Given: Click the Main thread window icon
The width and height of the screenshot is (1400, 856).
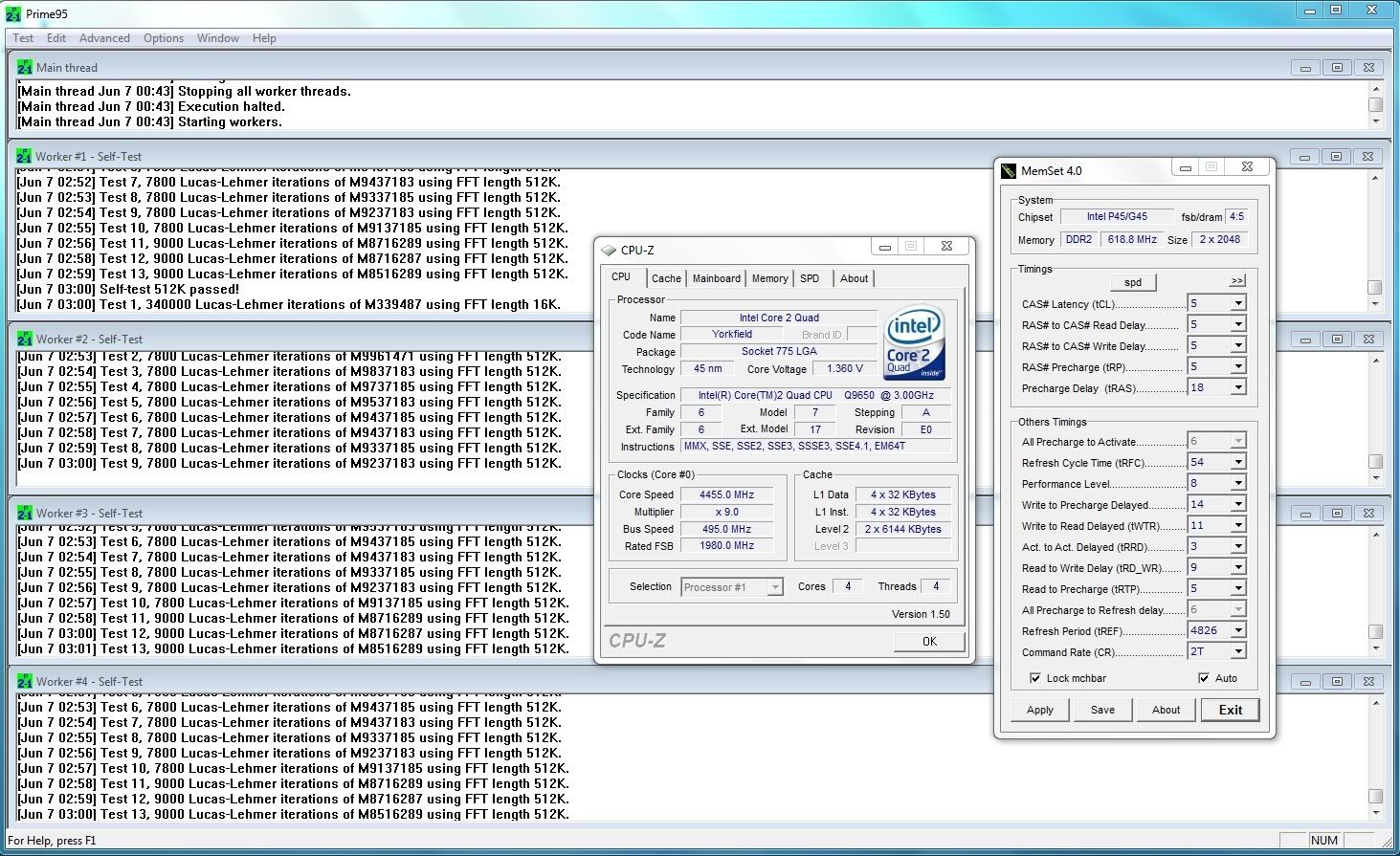Looking at the screenshot, I should (x=25, y=67).
